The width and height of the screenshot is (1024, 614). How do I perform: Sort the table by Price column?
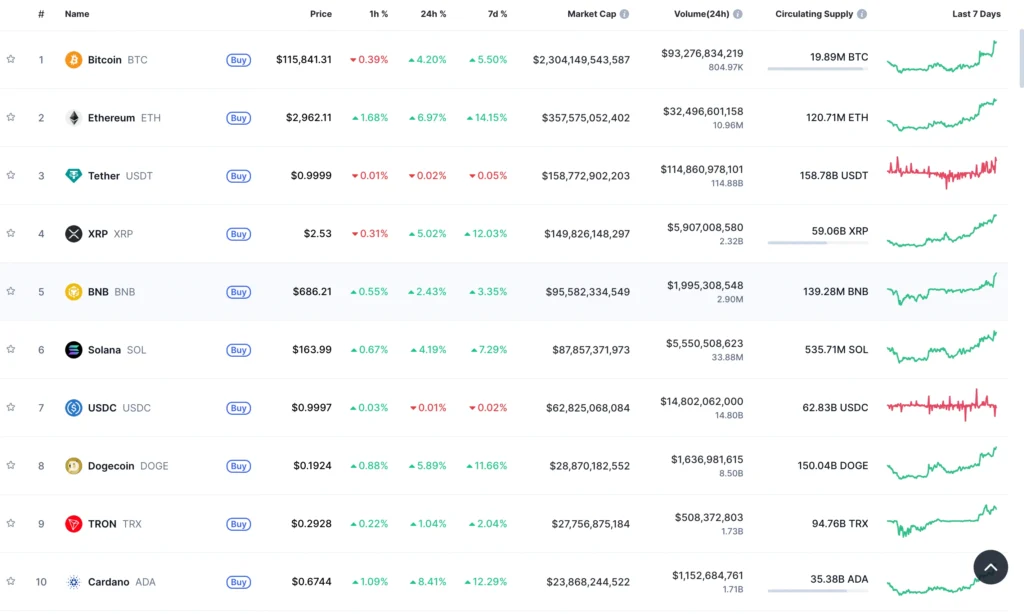[x=321, y=14]
